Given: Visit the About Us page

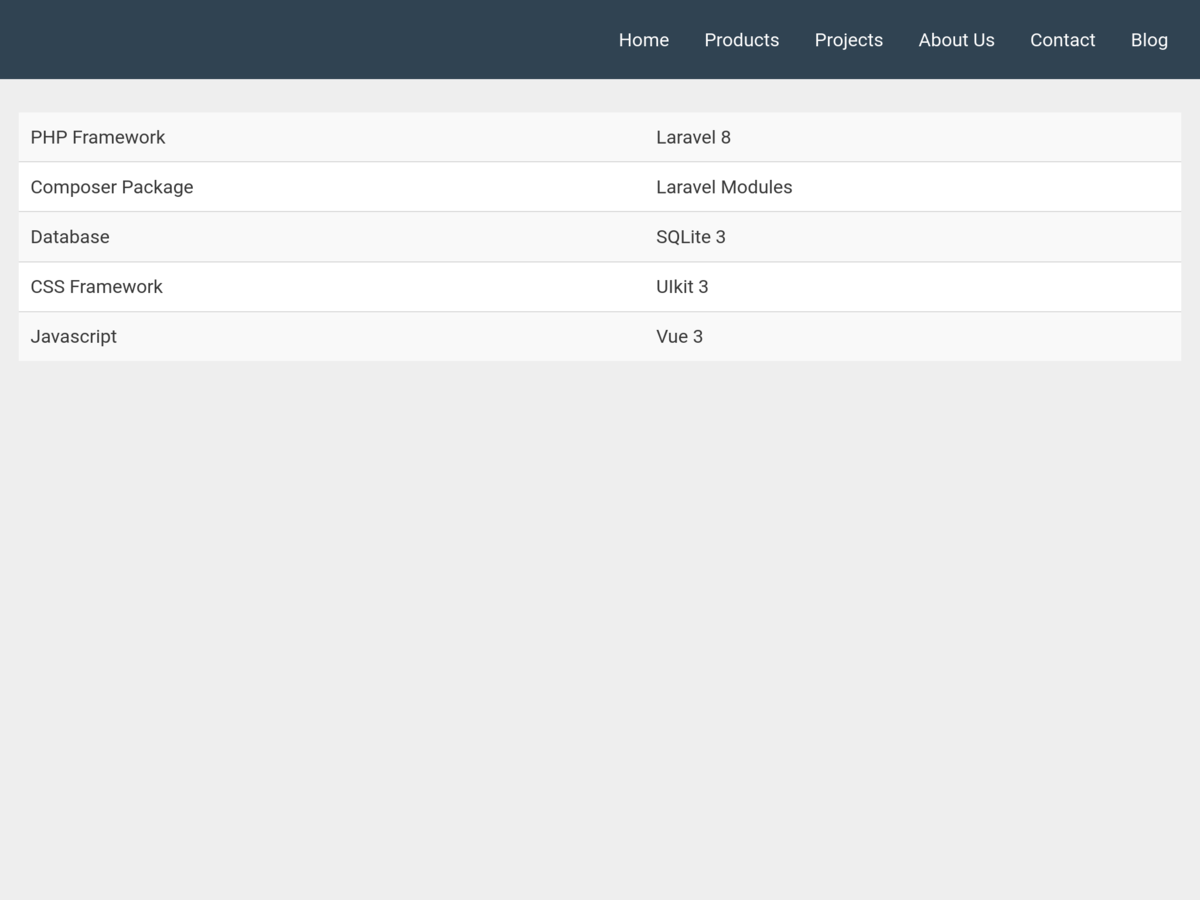Looking at the screenshot, I should 956,40.
